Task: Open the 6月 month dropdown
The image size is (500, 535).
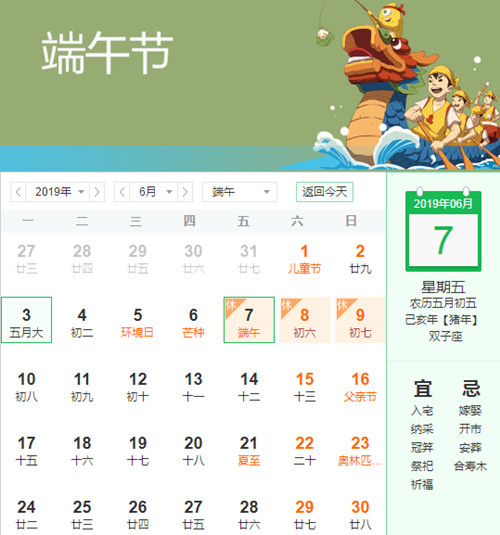Action: pos(154,192)
